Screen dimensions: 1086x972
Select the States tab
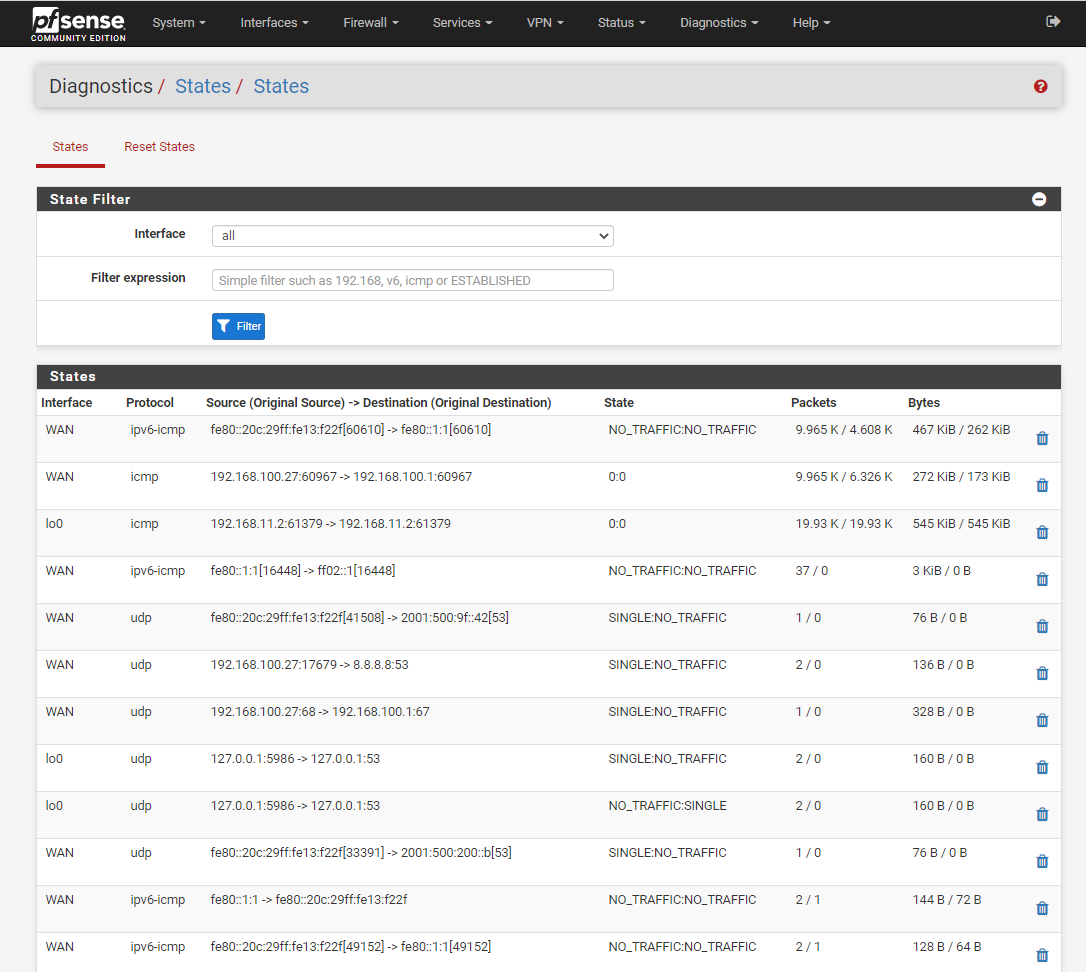(x=70, y=147)
